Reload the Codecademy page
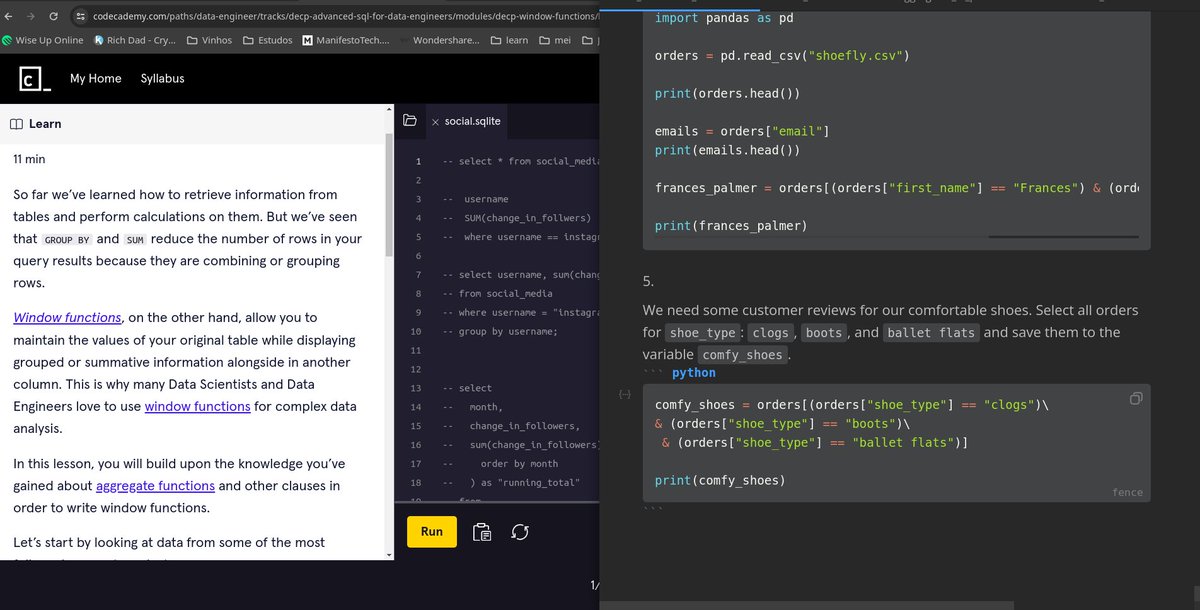 [53, 16]
